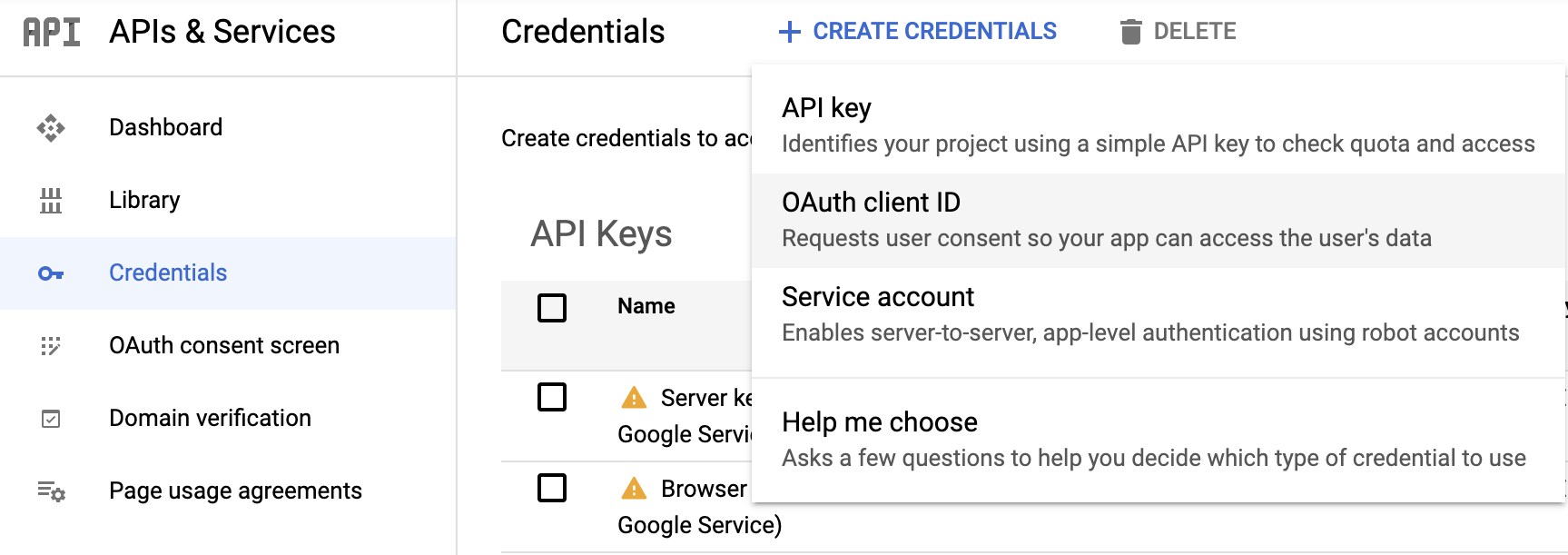Open OAuth consent screen via its icon
Viewport: 1568px width, 555px height.
tap(50, 345)
